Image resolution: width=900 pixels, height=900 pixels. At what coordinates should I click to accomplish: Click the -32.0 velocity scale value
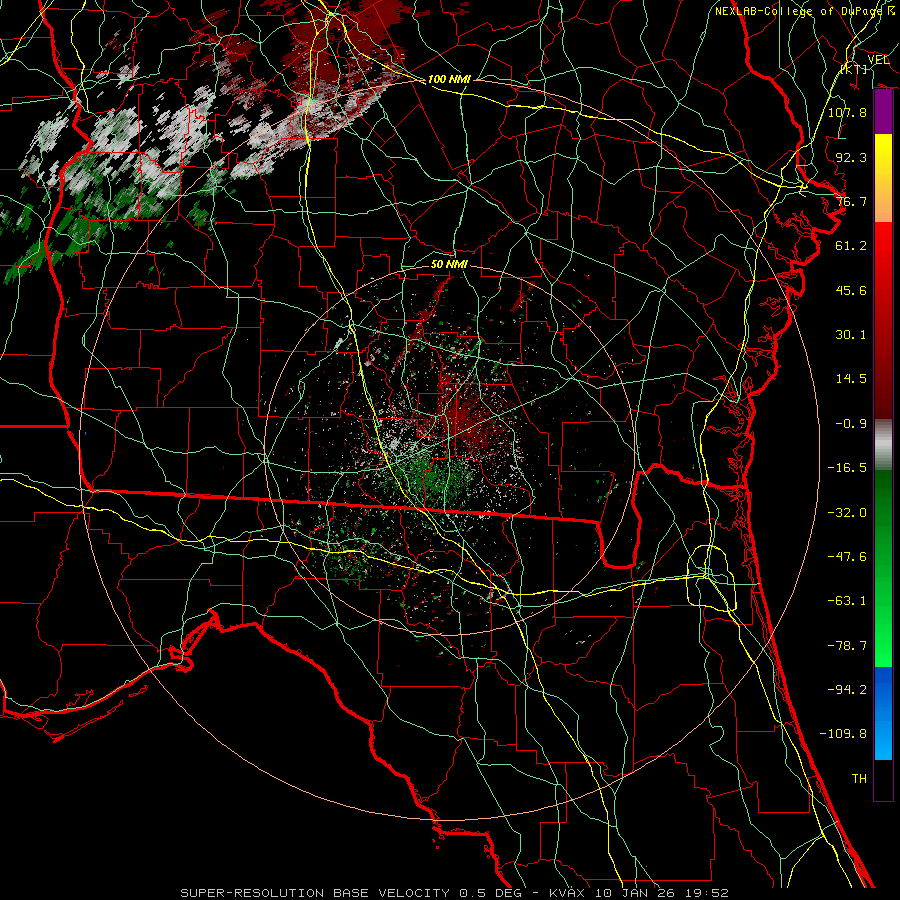[847, 513]
